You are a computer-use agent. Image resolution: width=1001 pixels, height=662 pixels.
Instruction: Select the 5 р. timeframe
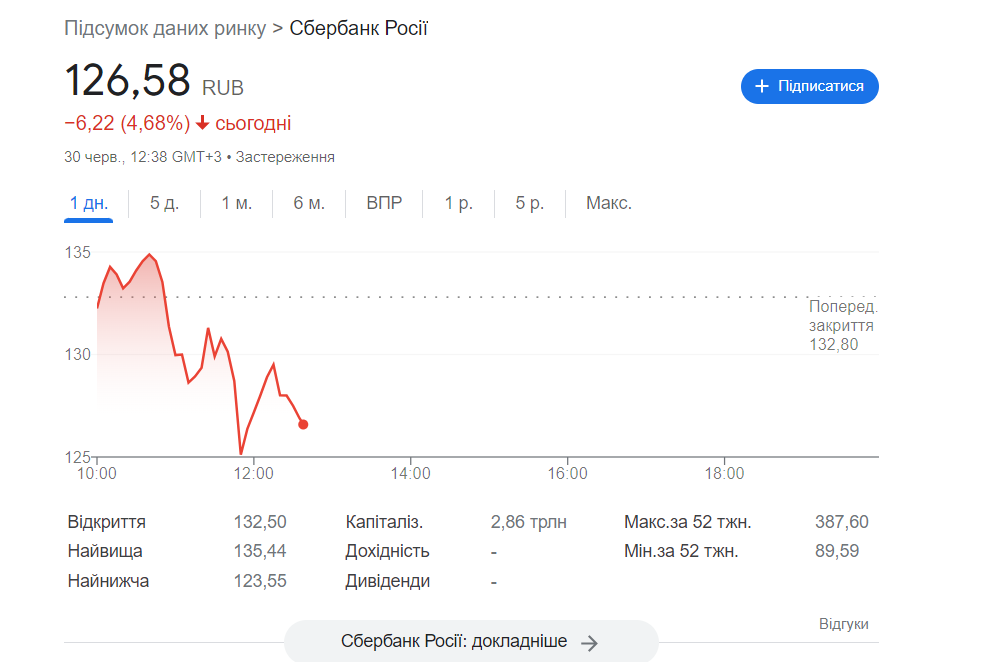(x=528, y=202)
